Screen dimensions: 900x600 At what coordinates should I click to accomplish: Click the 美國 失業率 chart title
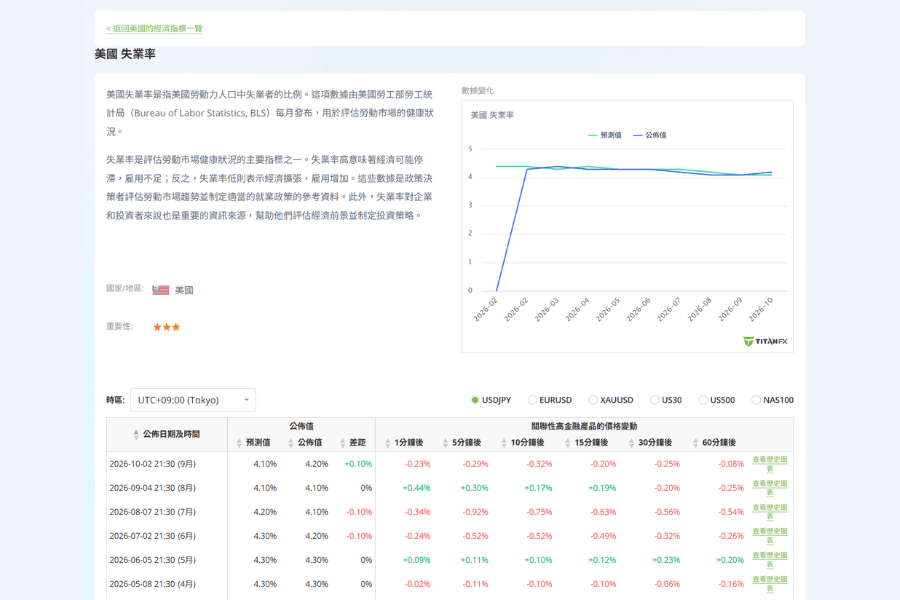[492, 115]
